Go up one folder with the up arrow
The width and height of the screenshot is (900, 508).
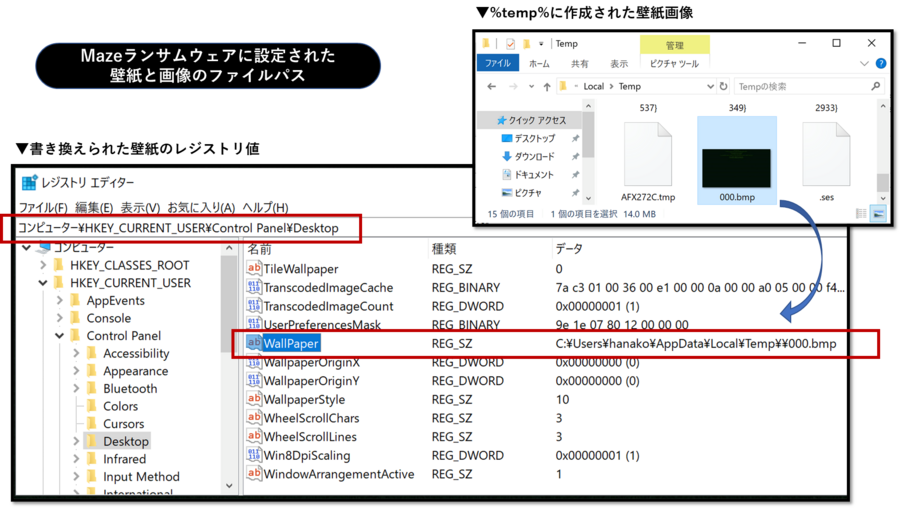point(544,86)
